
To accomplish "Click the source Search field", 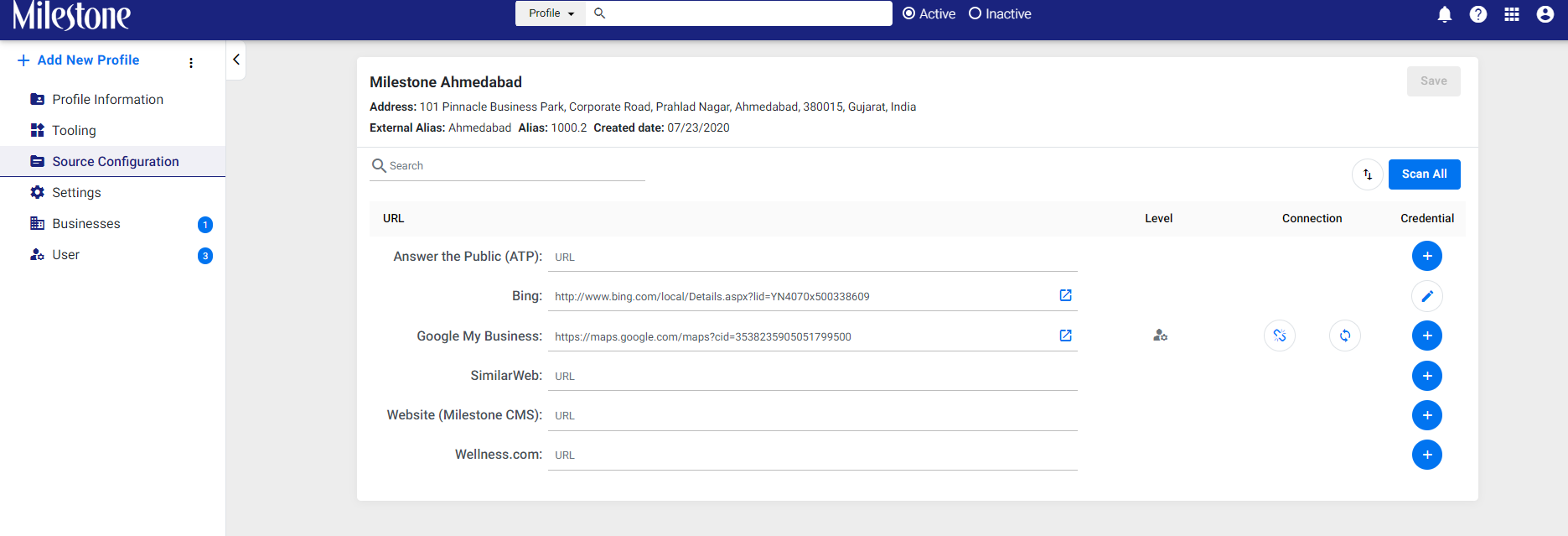I will tap(507, 166).
